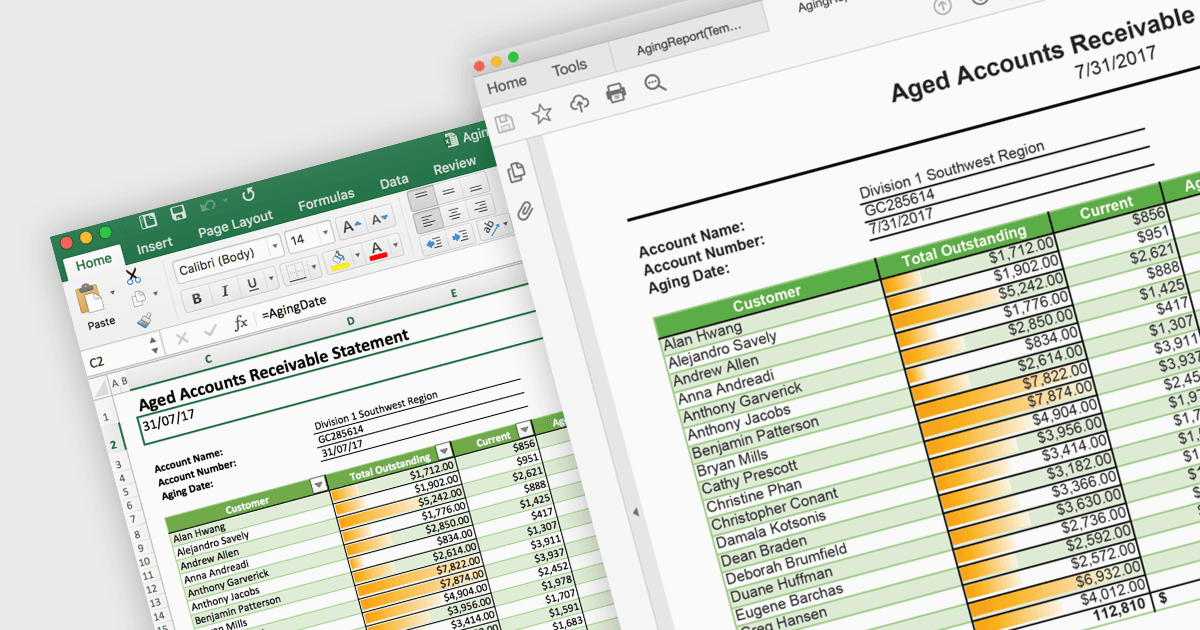Click the Save icon in Excel's title bar
This screenshot has width=1200, height=630.
(x=178, y=212)
